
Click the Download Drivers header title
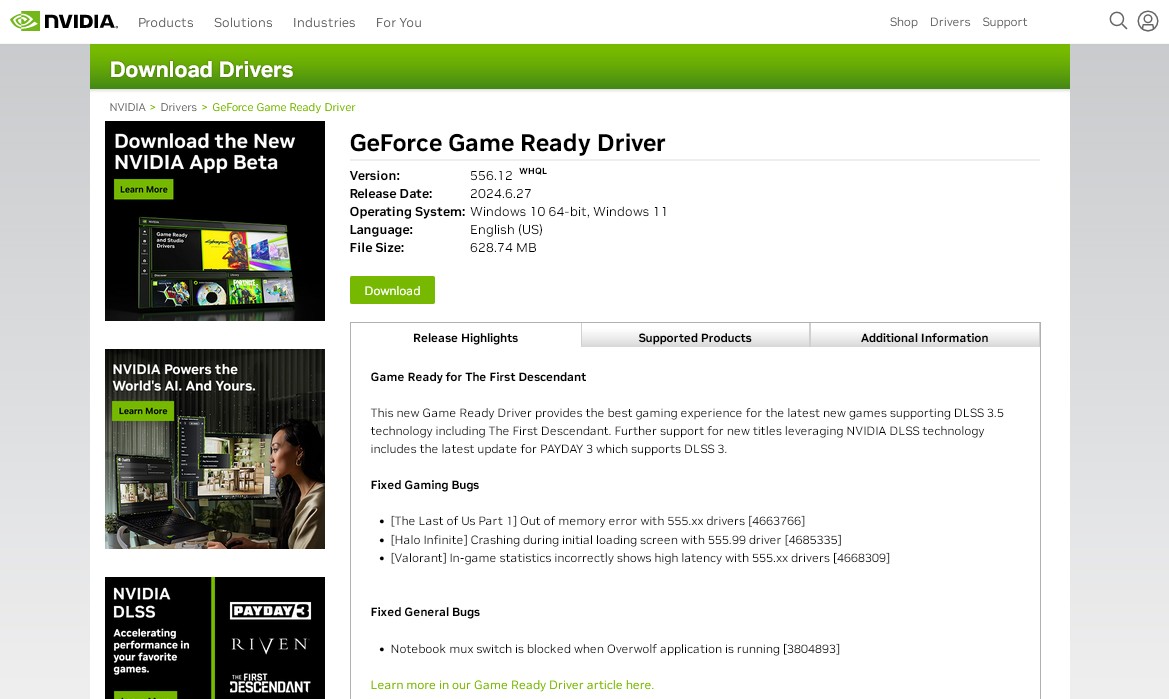tap(201, 69)
